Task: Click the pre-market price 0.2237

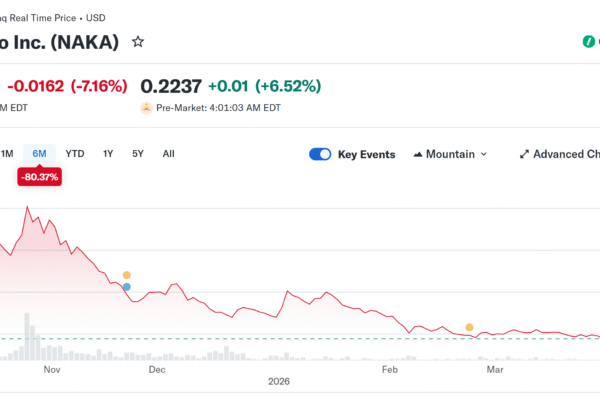Action: (x=171, y=86)
